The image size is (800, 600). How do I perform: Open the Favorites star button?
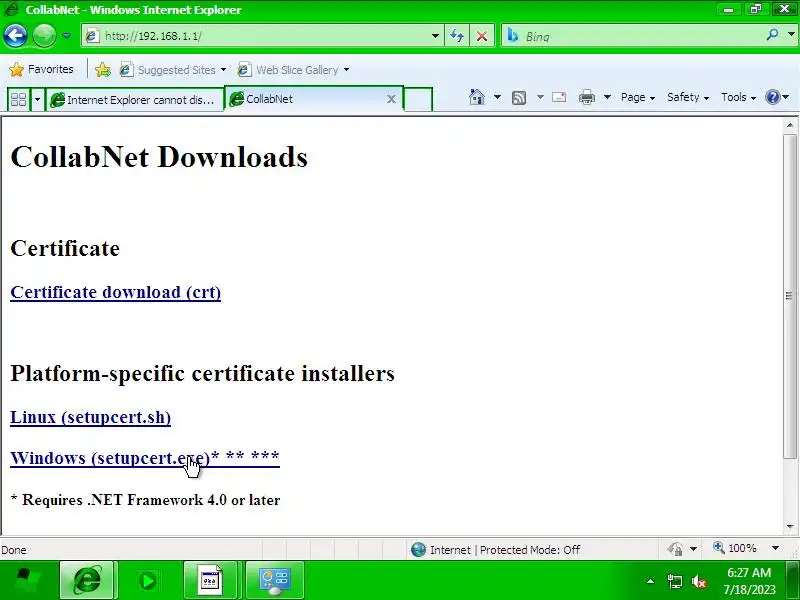point(41,69)
